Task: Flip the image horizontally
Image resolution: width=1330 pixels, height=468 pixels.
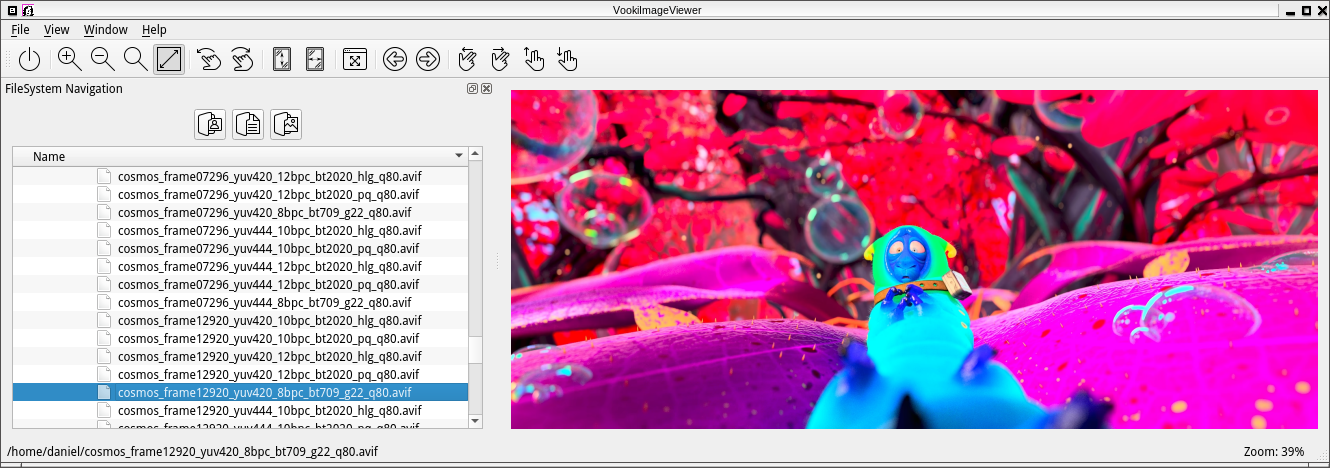Action: pos(315,60)
